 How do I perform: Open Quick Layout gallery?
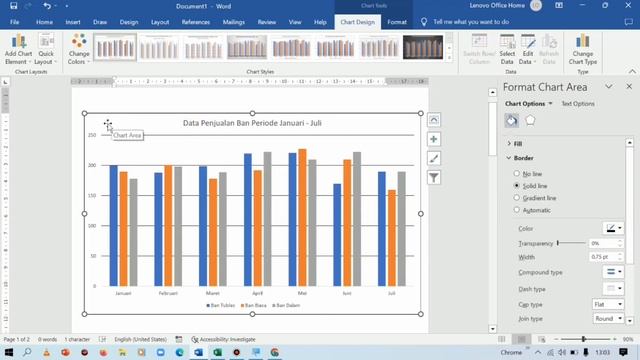(46, 49)
